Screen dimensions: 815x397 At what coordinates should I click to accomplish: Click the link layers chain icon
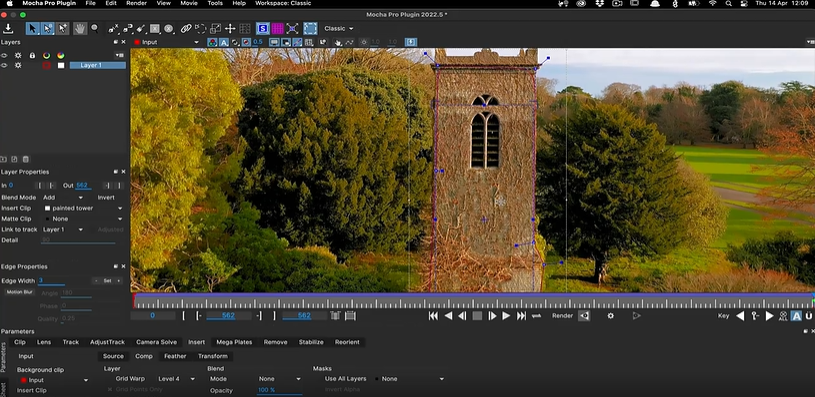point(186,29)
